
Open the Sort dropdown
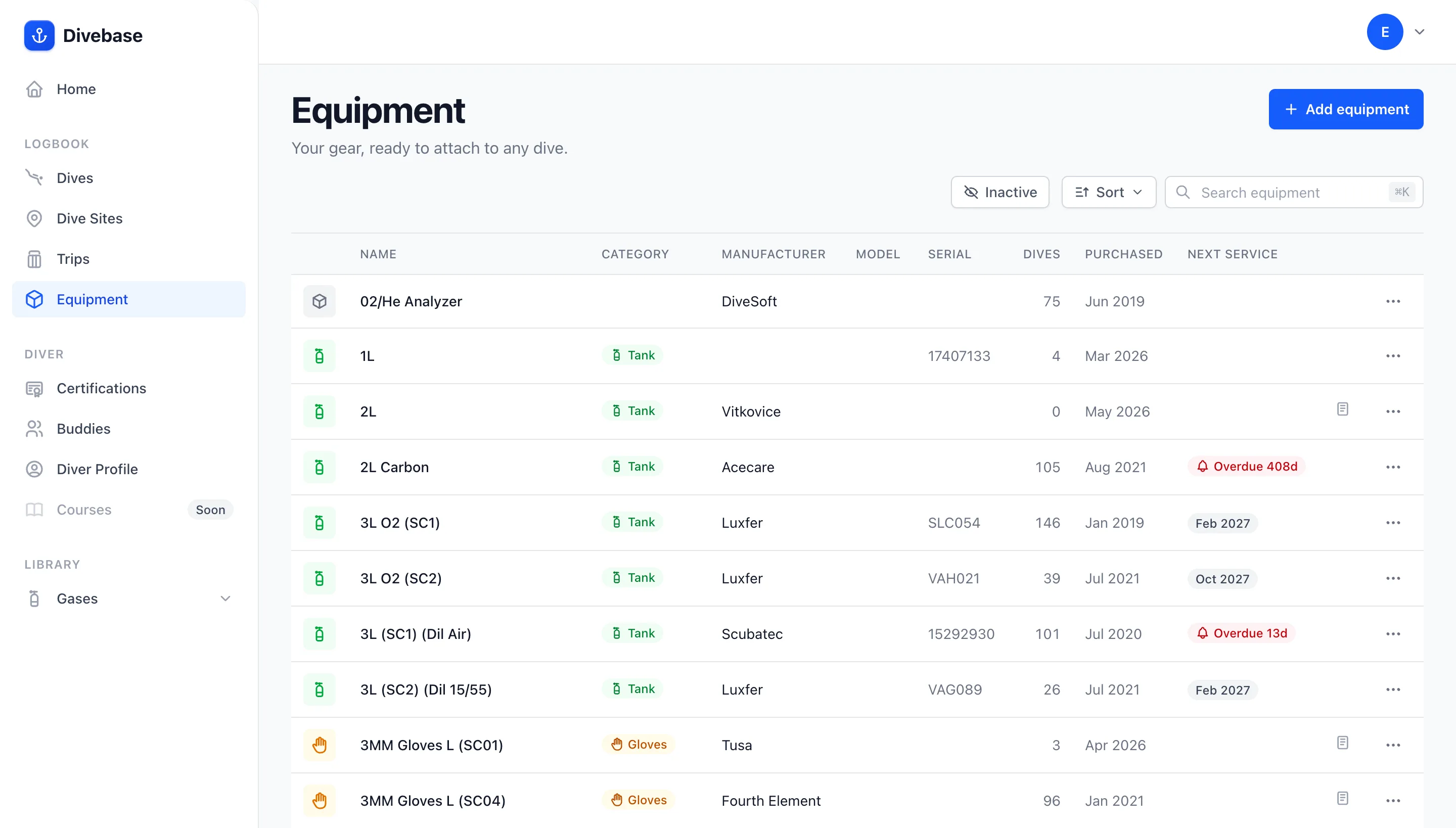point(1109,192)
